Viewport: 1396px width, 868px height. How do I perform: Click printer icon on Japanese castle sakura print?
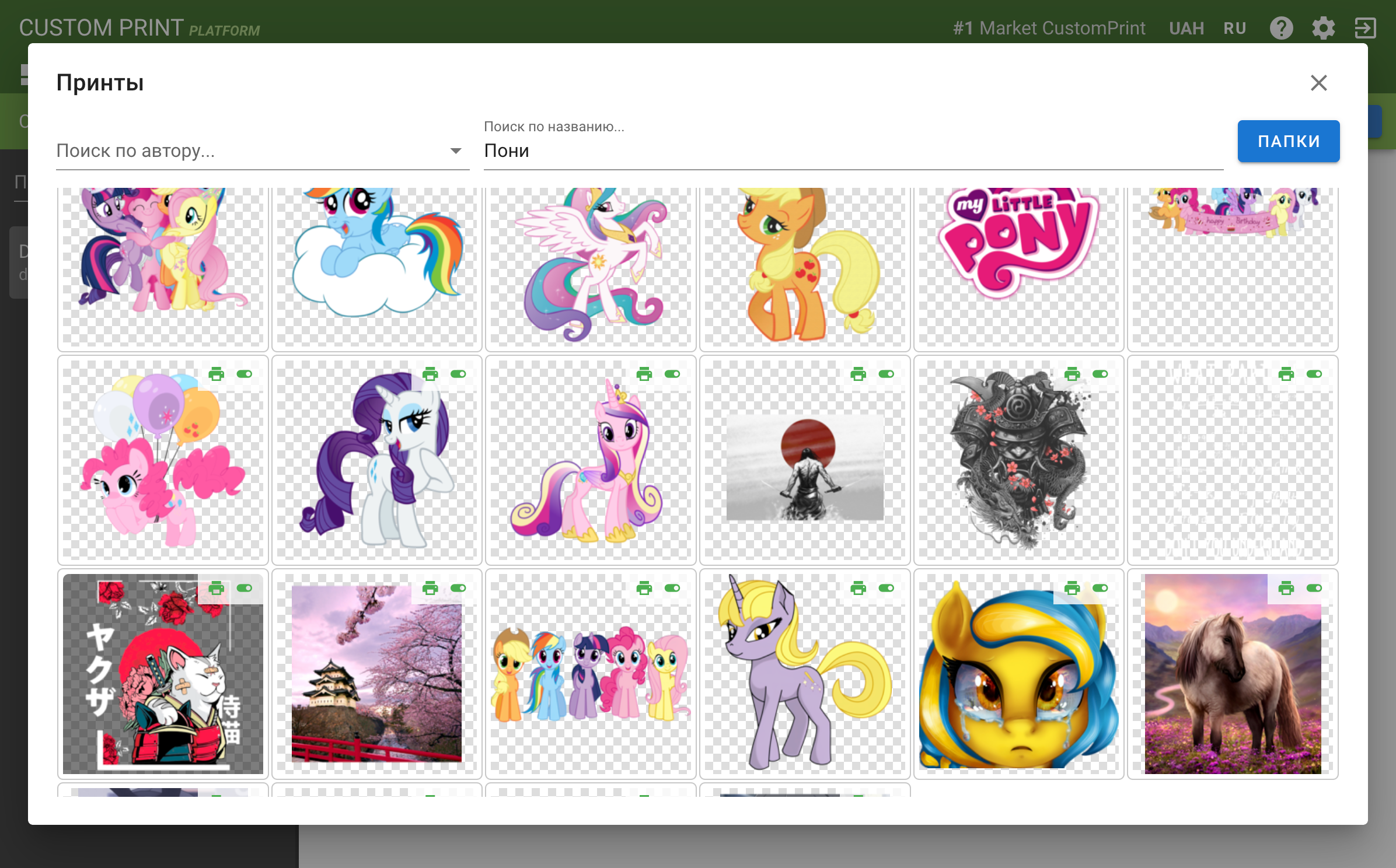[x=430, y=588]
